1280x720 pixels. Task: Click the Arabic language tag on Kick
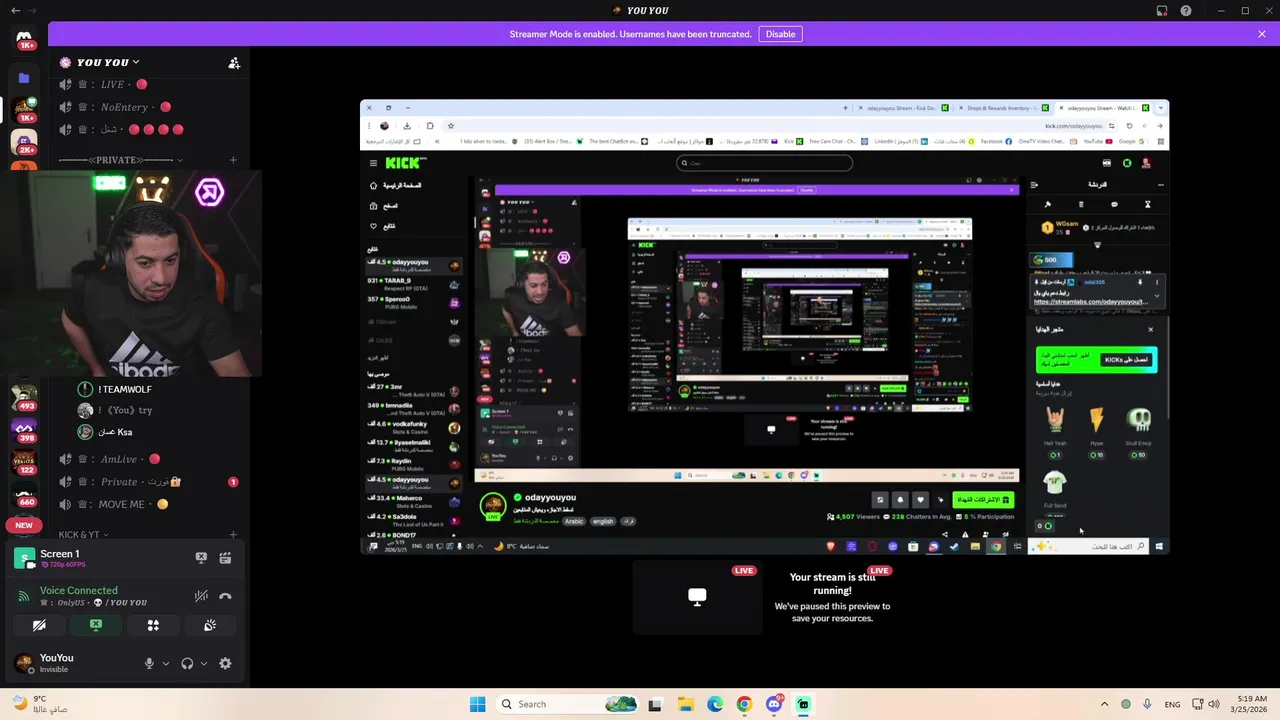pos(574,521)
